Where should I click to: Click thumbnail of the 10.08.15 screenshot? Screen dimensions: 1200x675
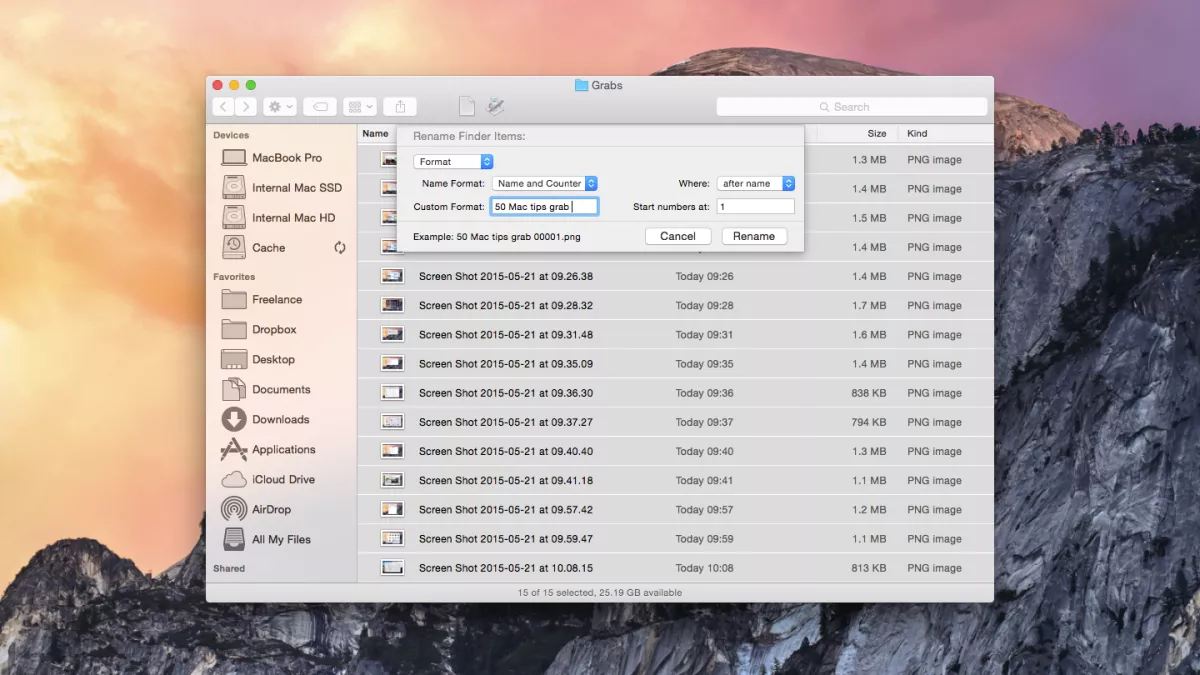click(393, 567)
